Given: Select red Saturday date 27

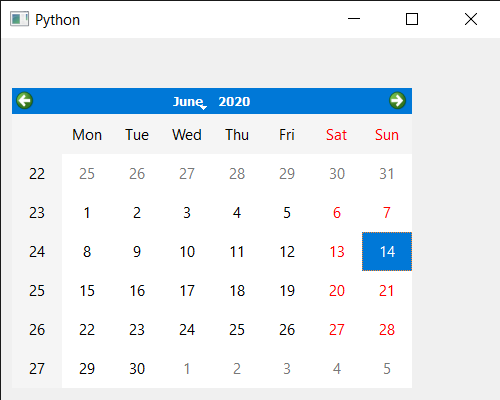Looking at the screenshot, I should click(x=337, y=330).
